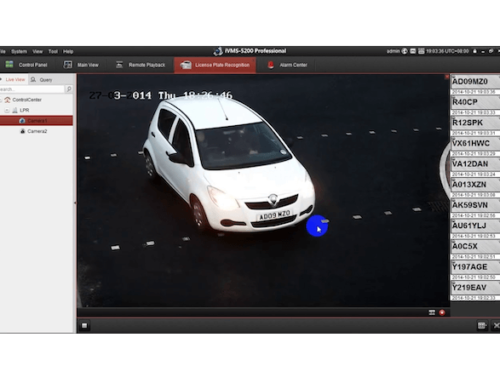Click the LPR group building icon
The width and height of the screenshot is (500, 383).
tap(15, 110)
